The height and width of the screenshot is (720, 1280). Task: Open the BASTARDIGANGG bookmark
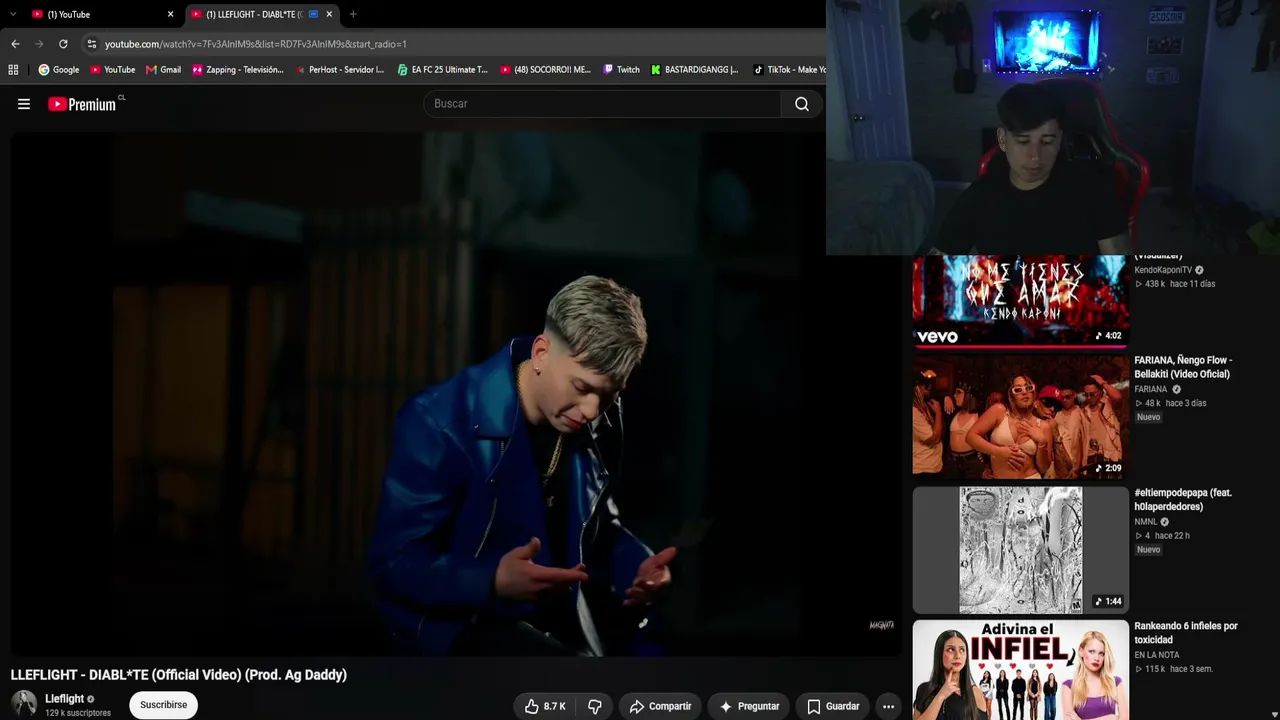(694, 70)
